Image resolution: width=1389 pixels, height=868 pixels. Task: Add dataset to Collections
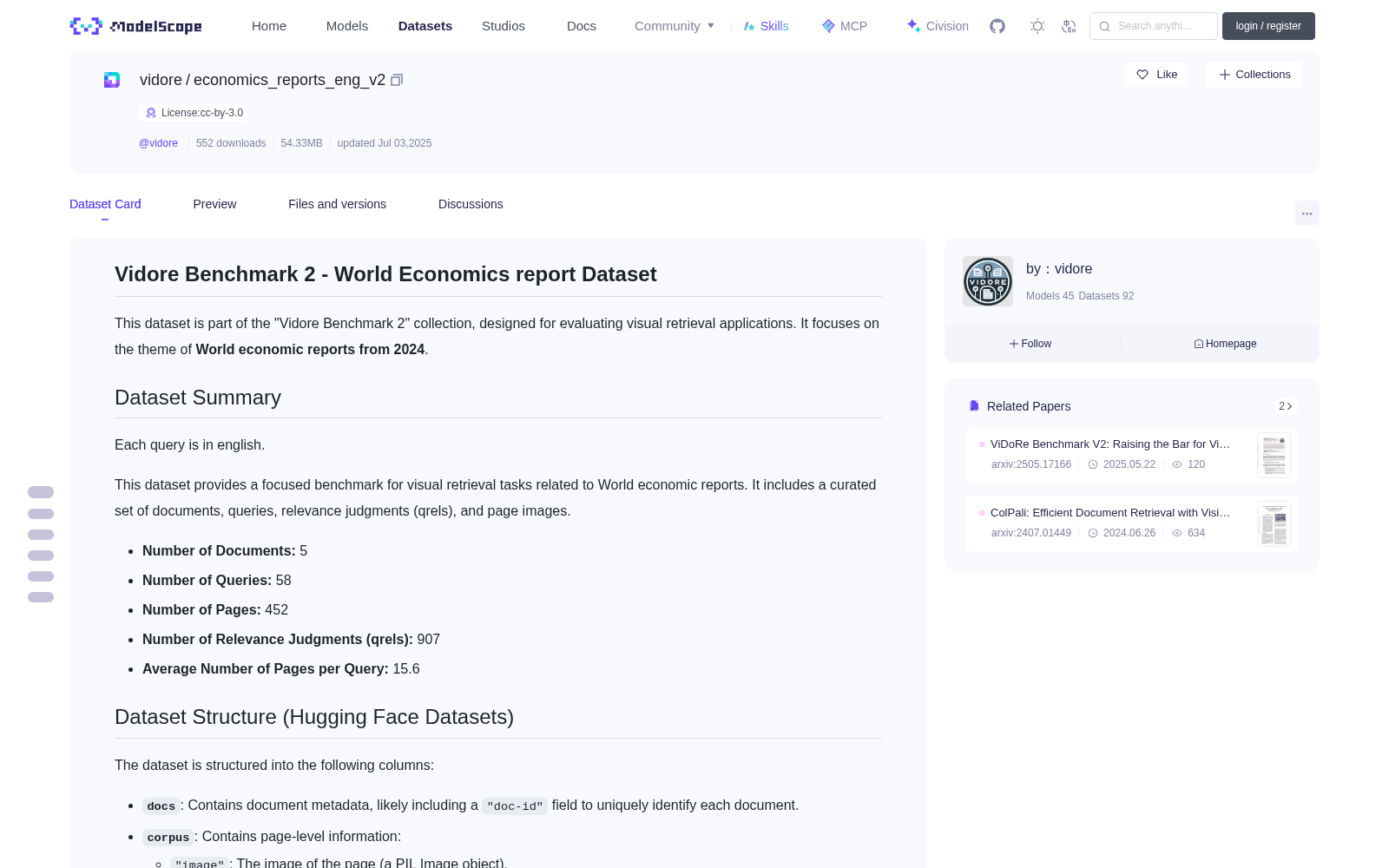pos(1254,75)
